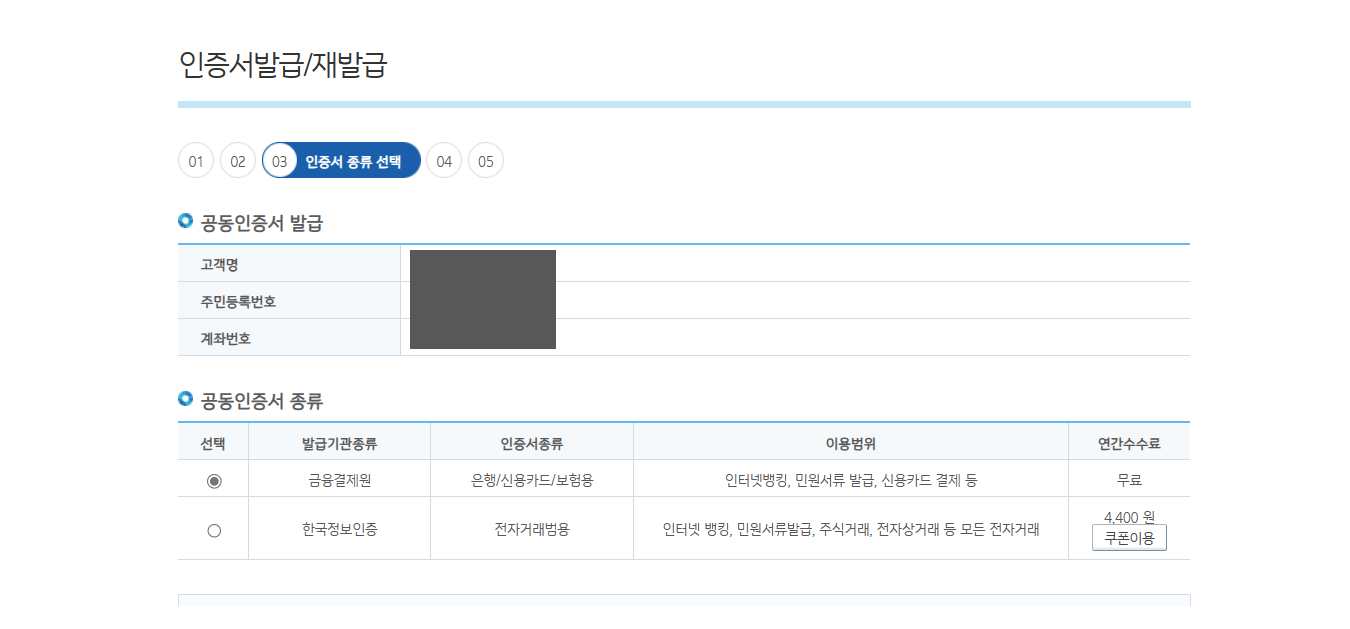Click the 인증서발급/재발급 page title
This screenshot has height=629, width=1350.
[x=283, y=65]
